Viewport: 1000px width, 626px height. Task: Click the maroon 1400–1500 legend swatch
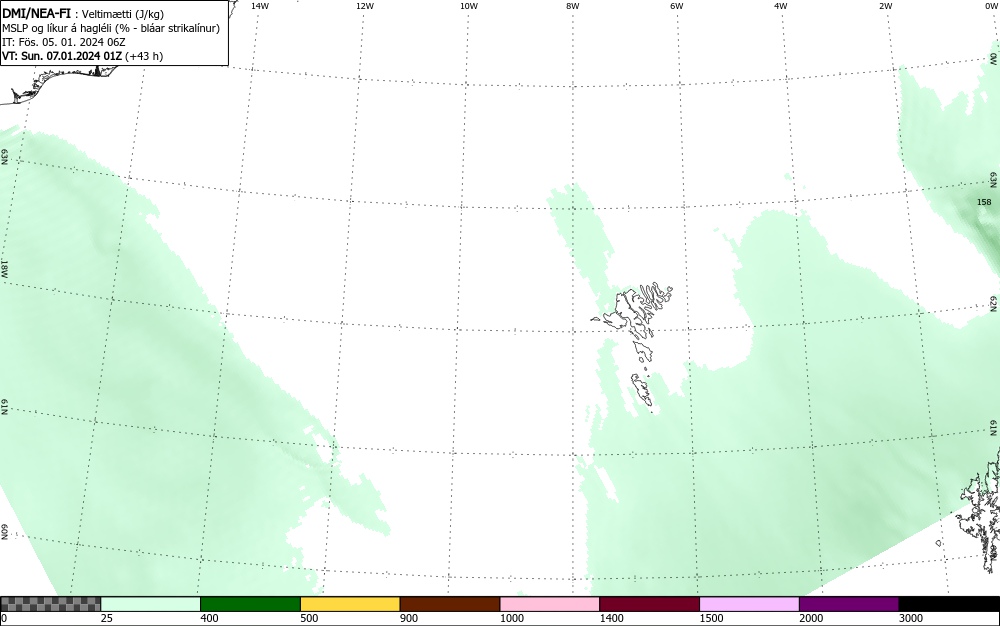coord(649,604)
